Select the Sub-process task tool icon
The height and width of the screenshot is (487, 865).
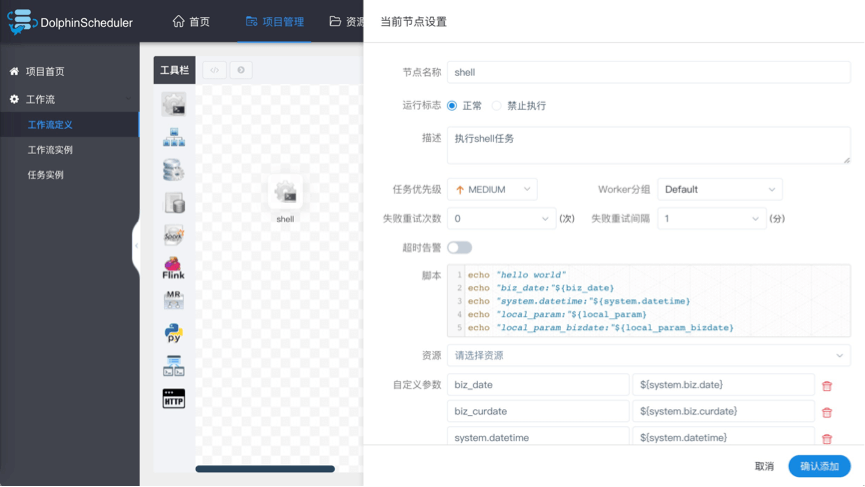coord(174,137)
